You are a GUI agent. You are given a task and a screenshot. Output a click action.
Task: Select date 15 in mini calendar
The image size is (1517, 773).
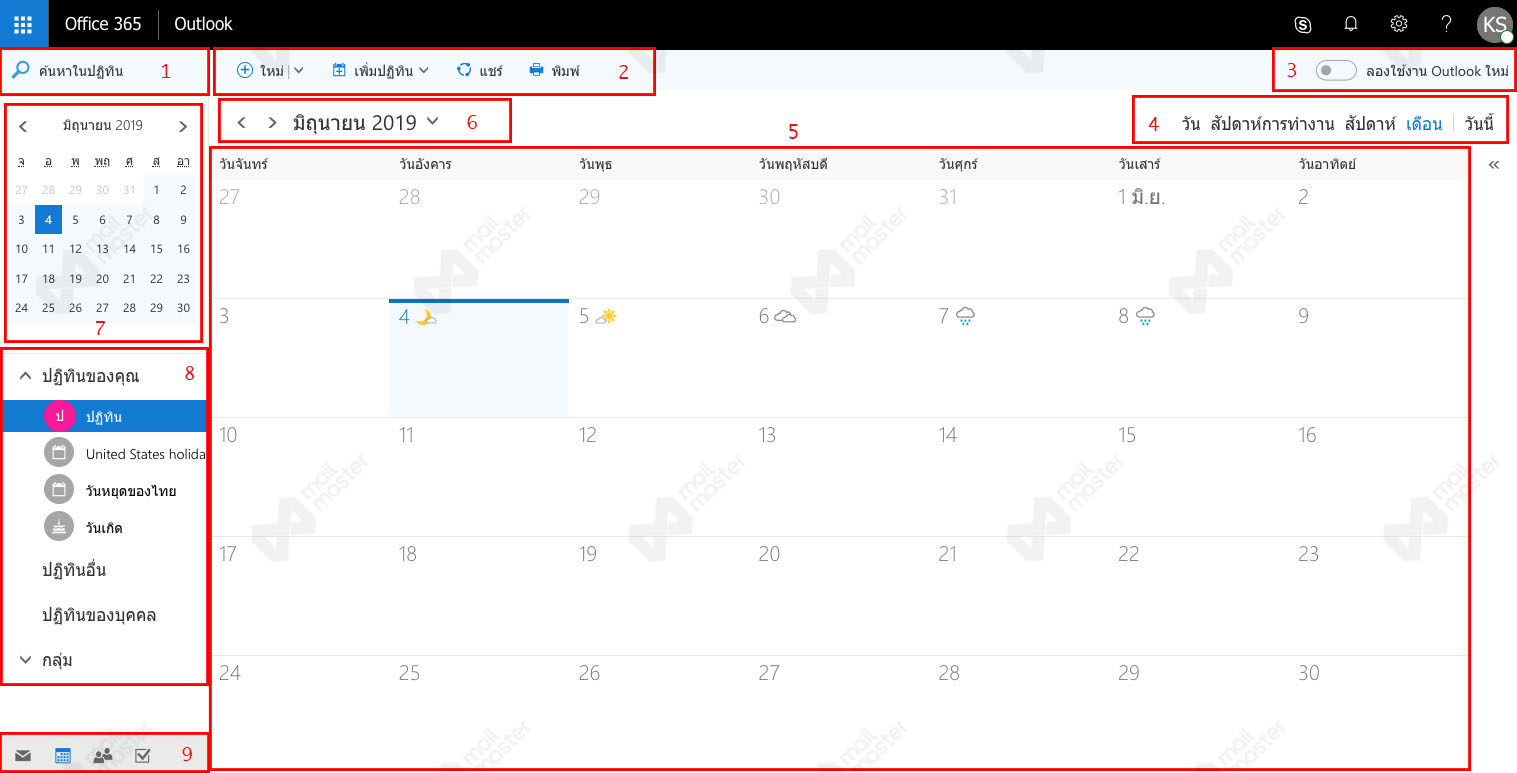click(156, 249)
